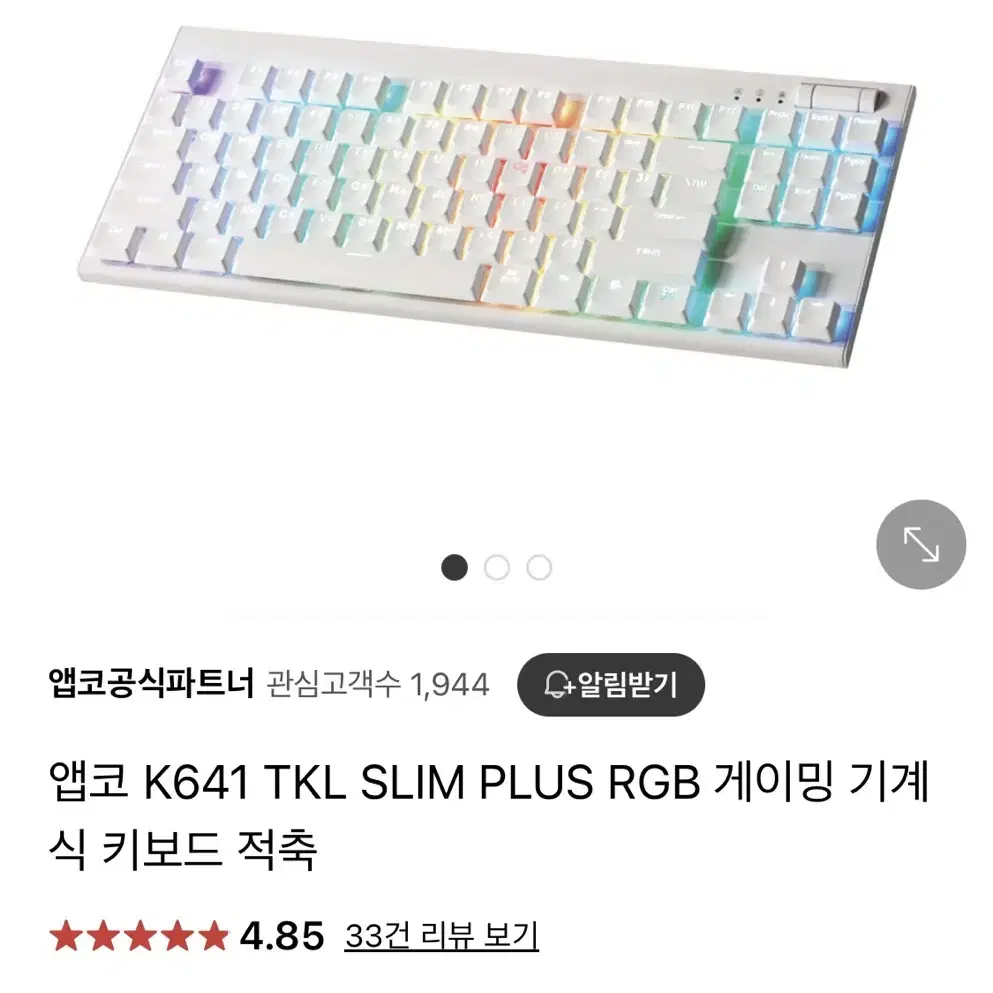Screen dimensions: 993x993
Task: Tap the 알림받기 text on the dark button
Action: (x=628, y=685)
